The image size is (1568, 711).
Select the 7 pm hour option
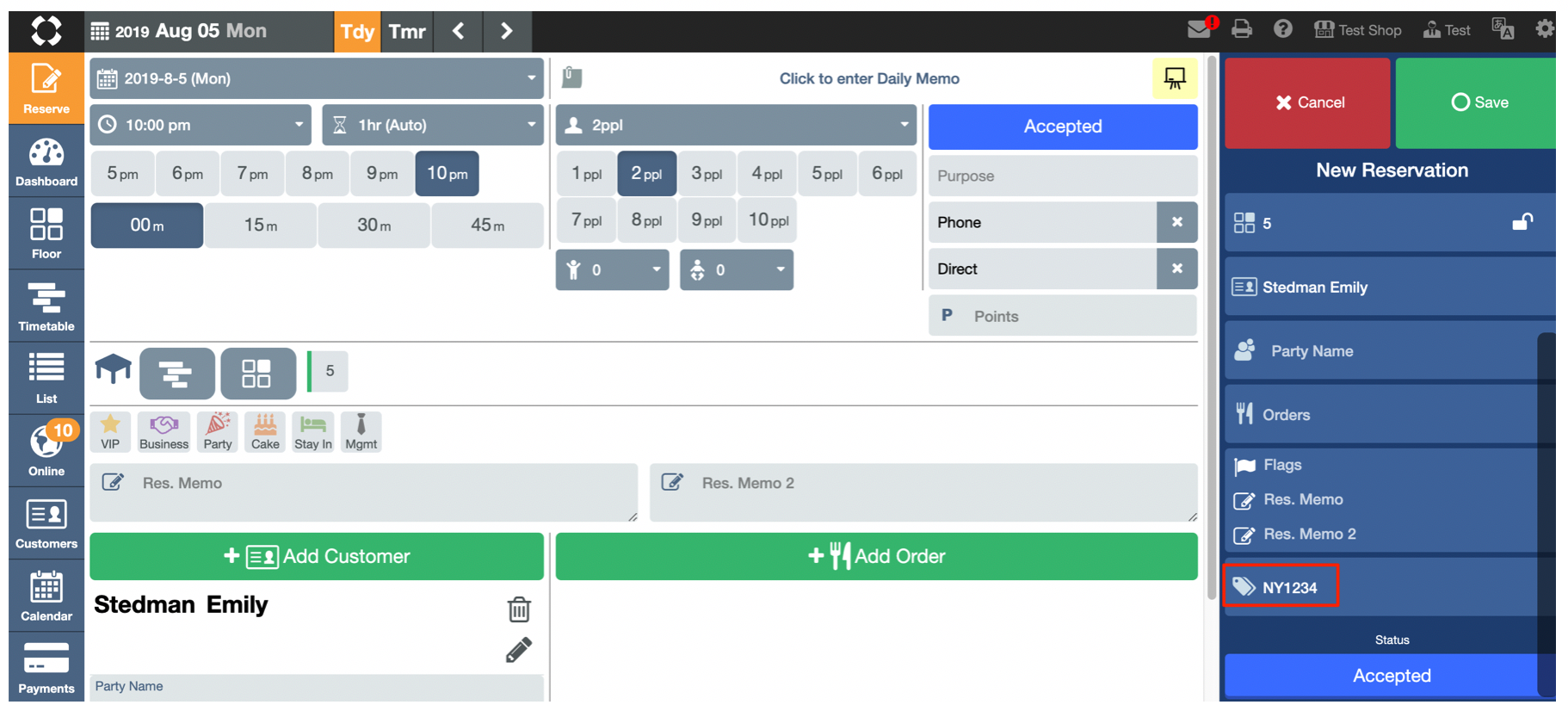(253, 174)
